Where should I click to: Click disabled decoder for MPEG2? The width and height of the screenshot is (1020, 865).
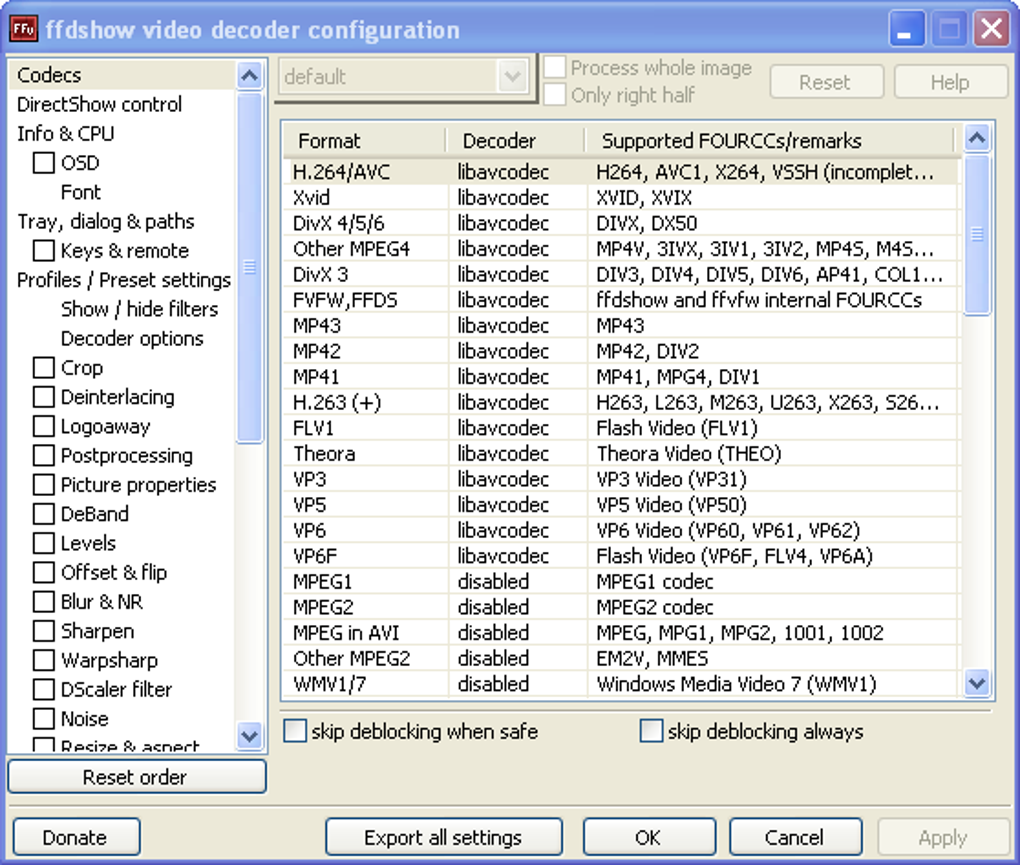point(493,607)
